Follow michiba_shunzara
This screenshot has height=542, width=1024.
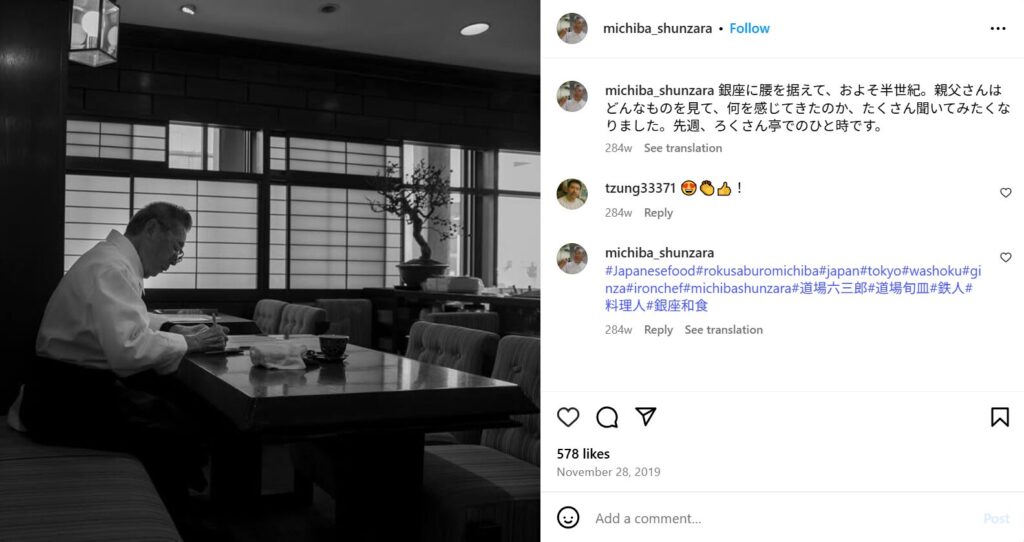(x=749, y=28)
